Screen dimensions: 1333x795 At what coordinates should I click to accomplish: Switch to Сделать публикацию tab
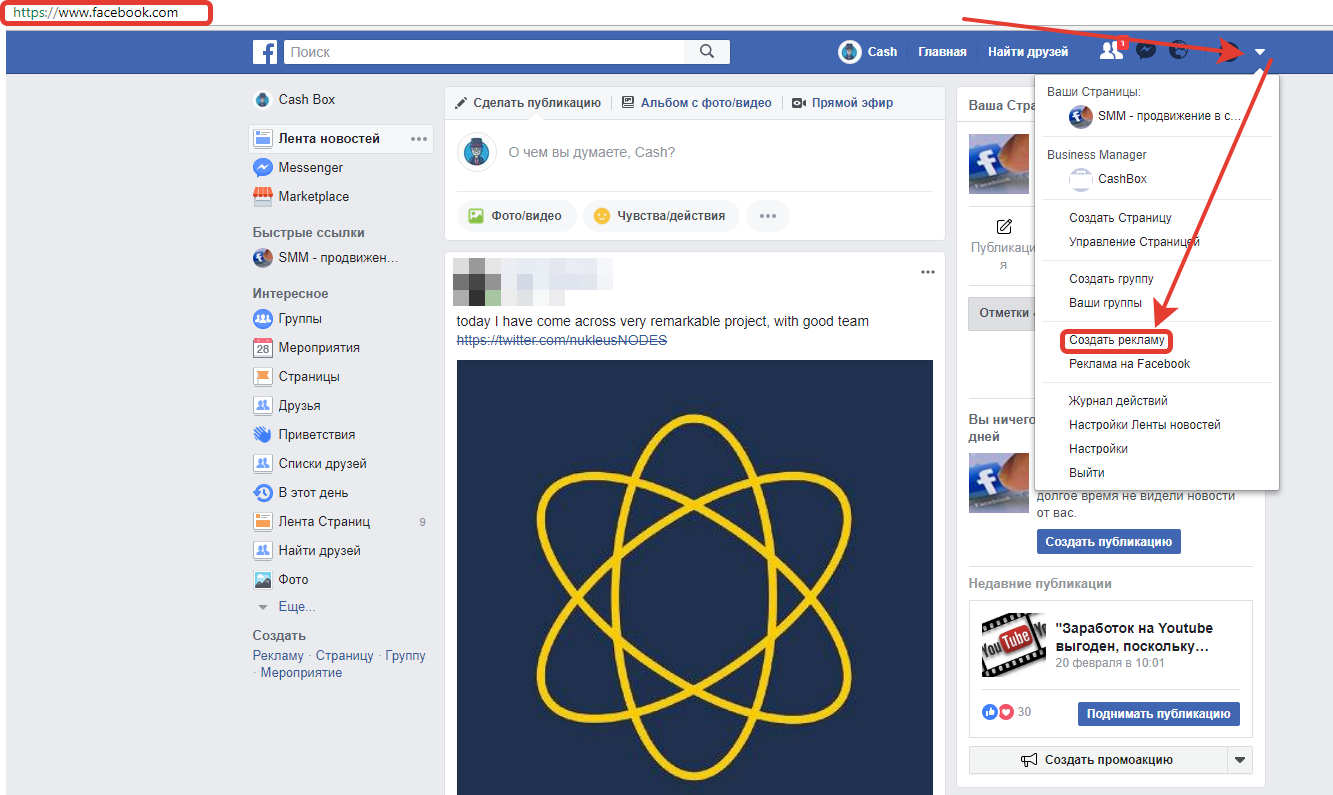click(528, 103)
